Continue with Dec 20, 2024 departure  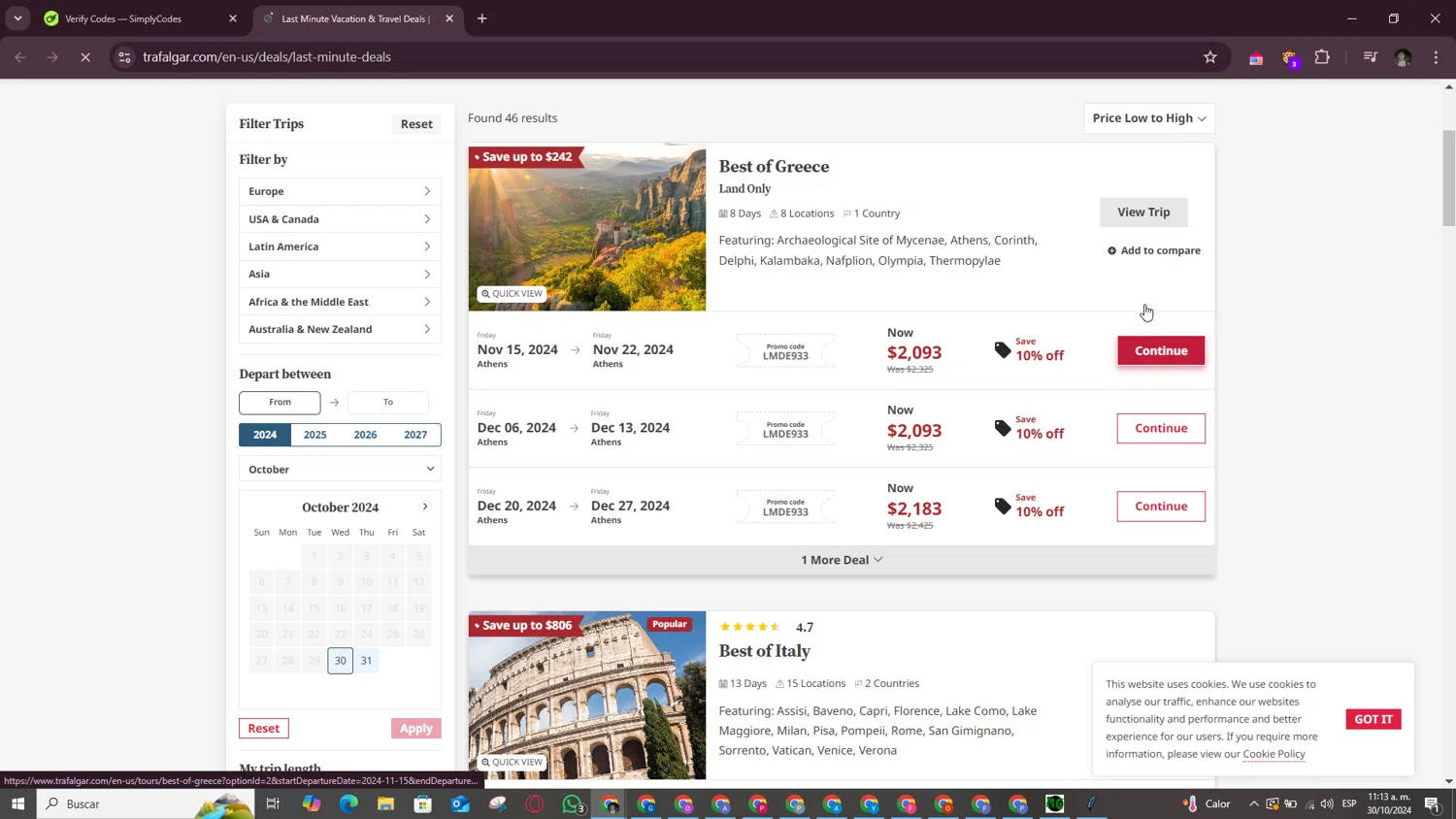1161,507
